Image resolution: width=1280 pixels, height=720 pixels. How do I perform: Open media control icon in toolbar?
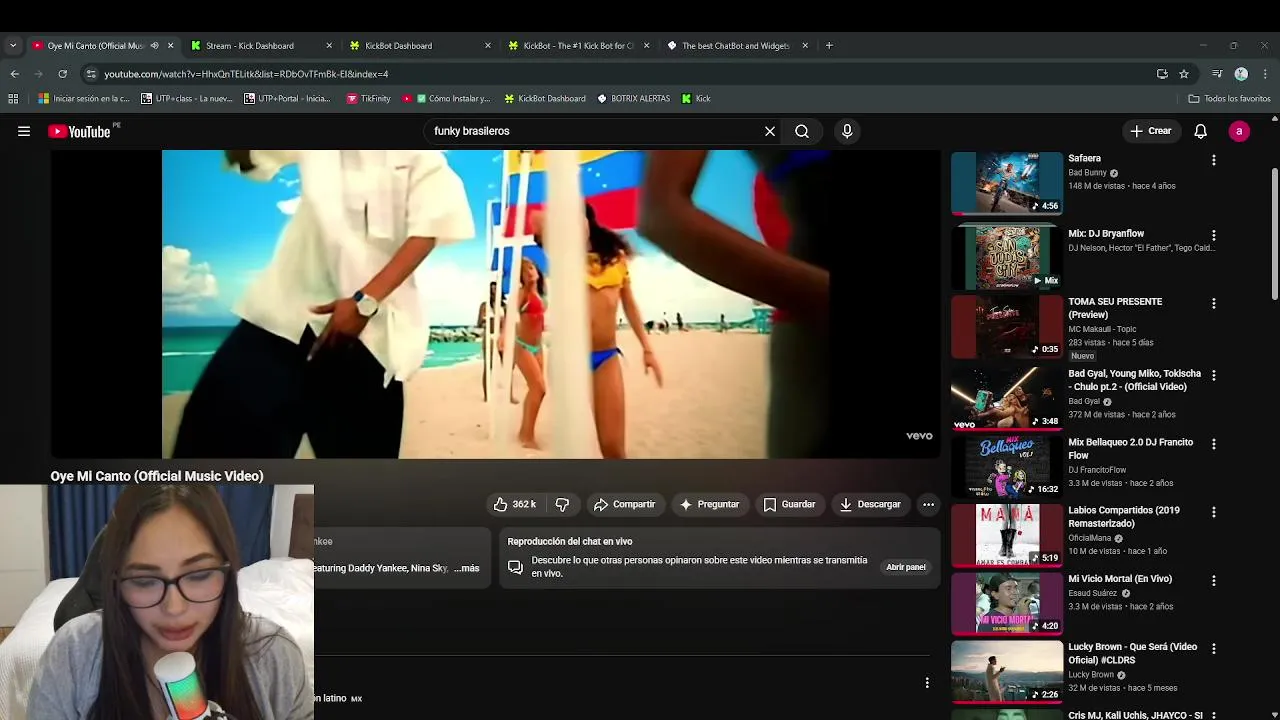(1217, 74)
